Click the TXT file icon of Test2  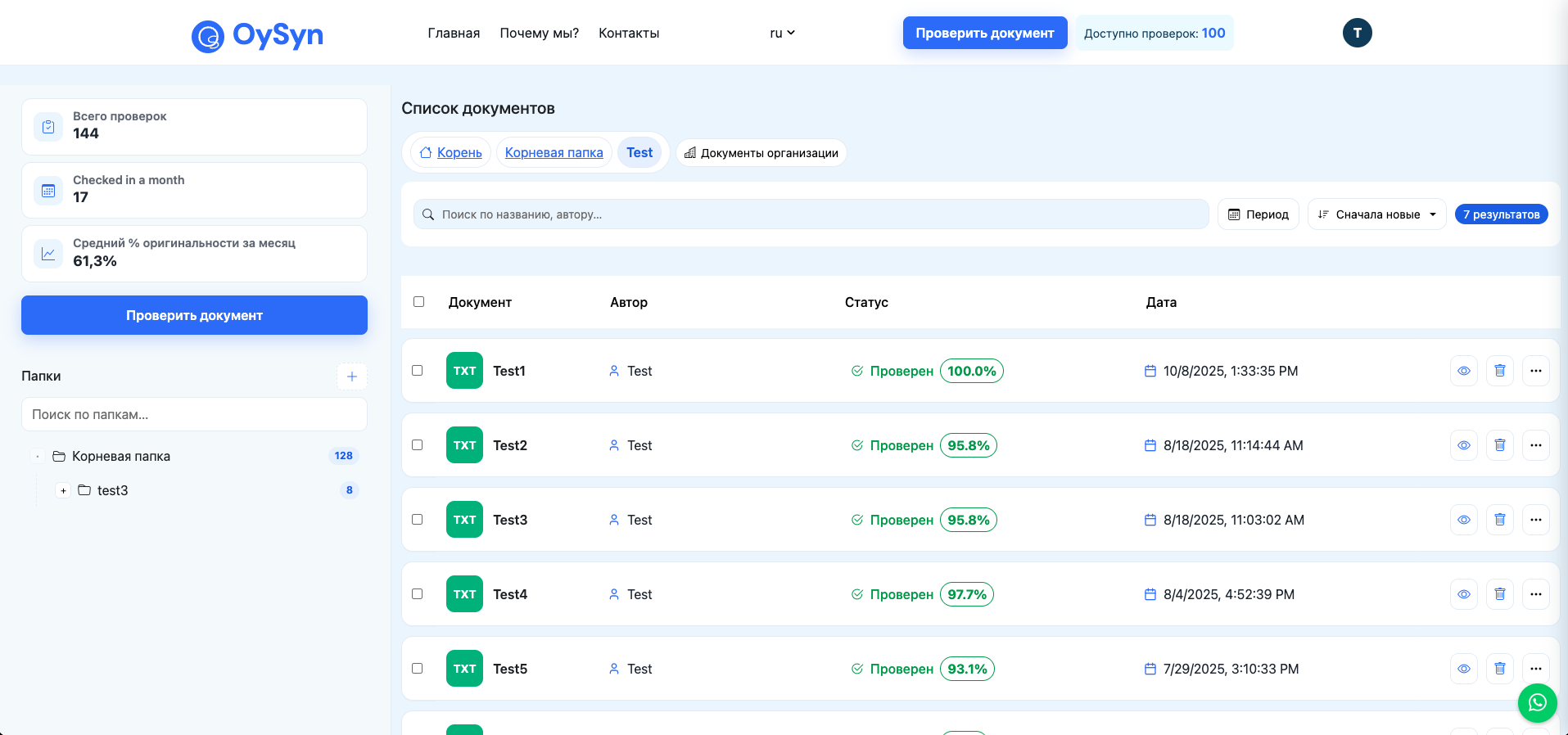464,445
